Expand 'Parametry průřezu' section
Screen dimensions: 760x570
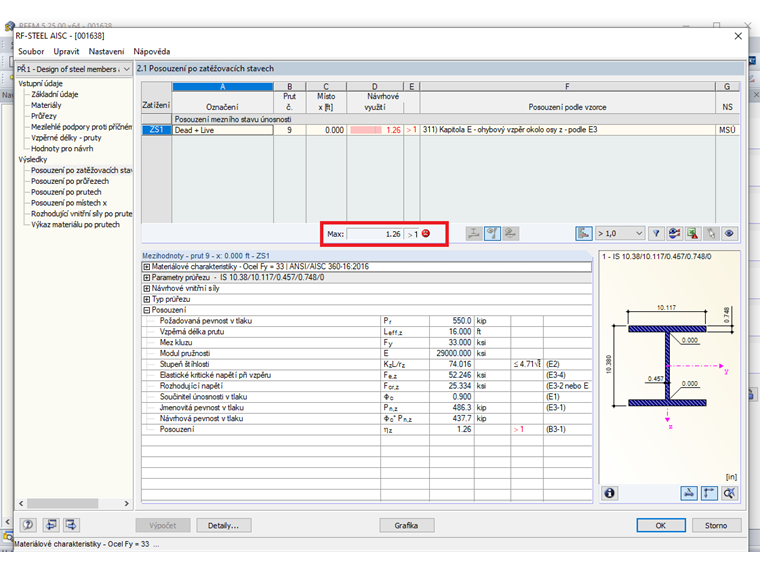[x=146, y=278]
